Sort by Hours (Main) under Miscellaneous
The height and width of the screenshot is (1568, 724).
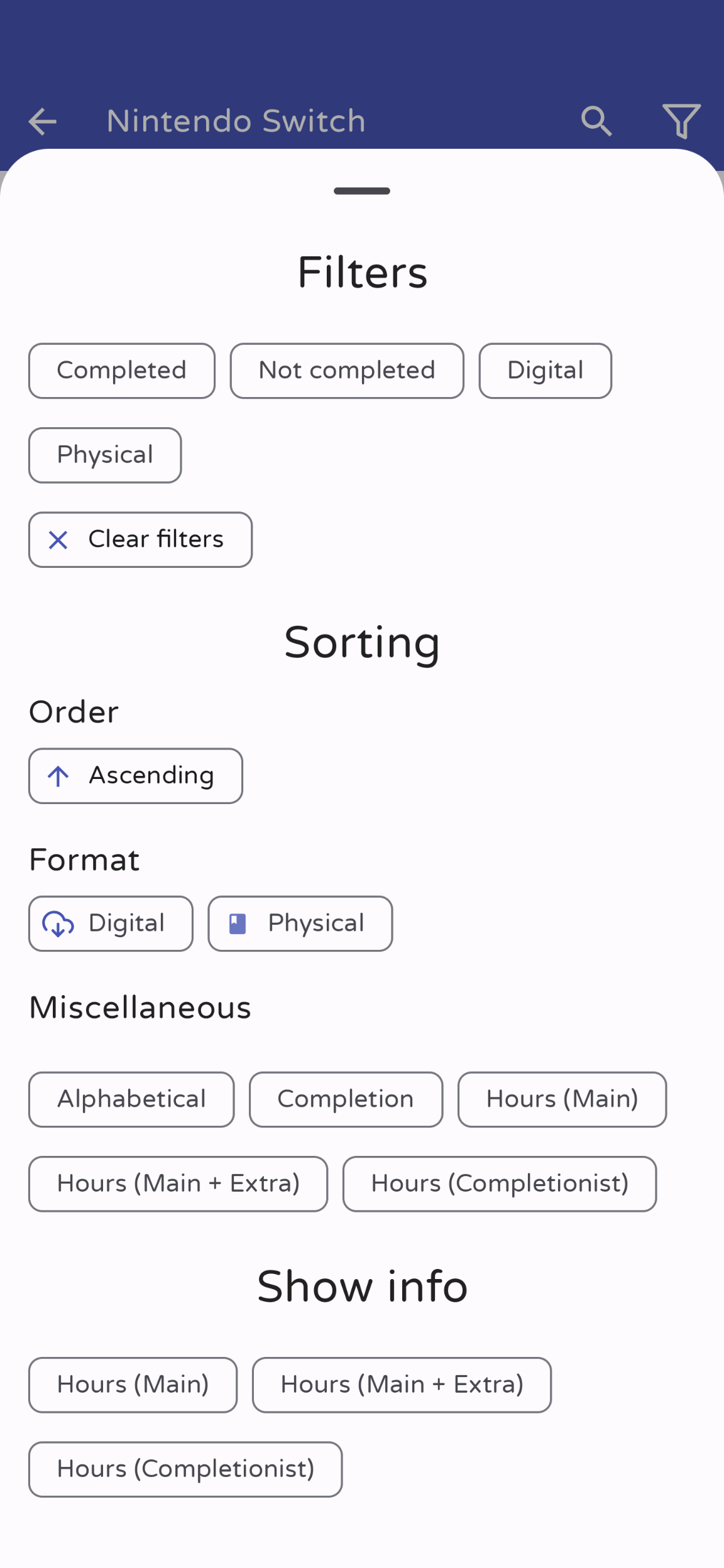click(562, 1099)
